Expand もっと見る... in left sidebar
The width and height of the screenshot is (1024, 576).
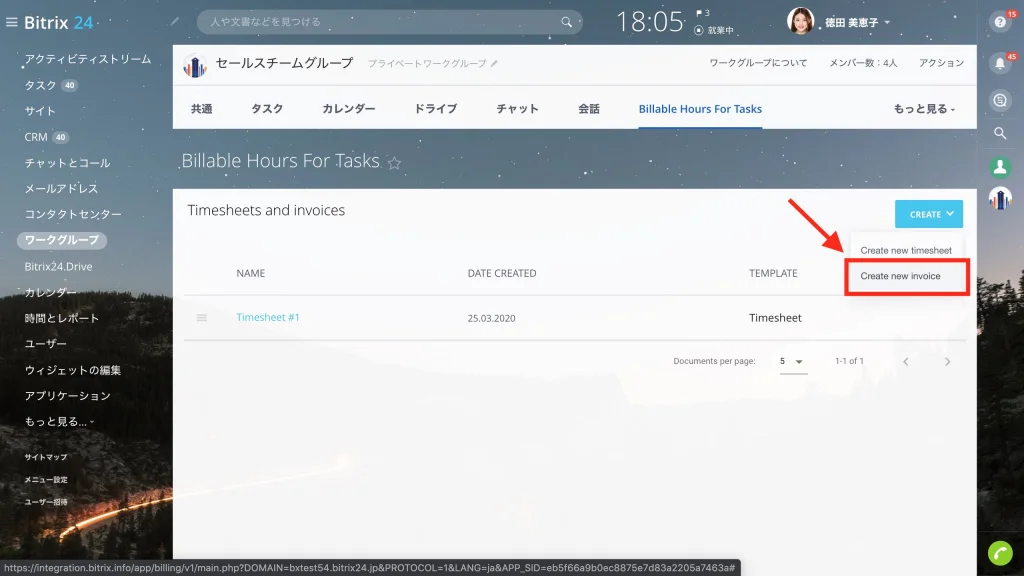coord(59,422)
